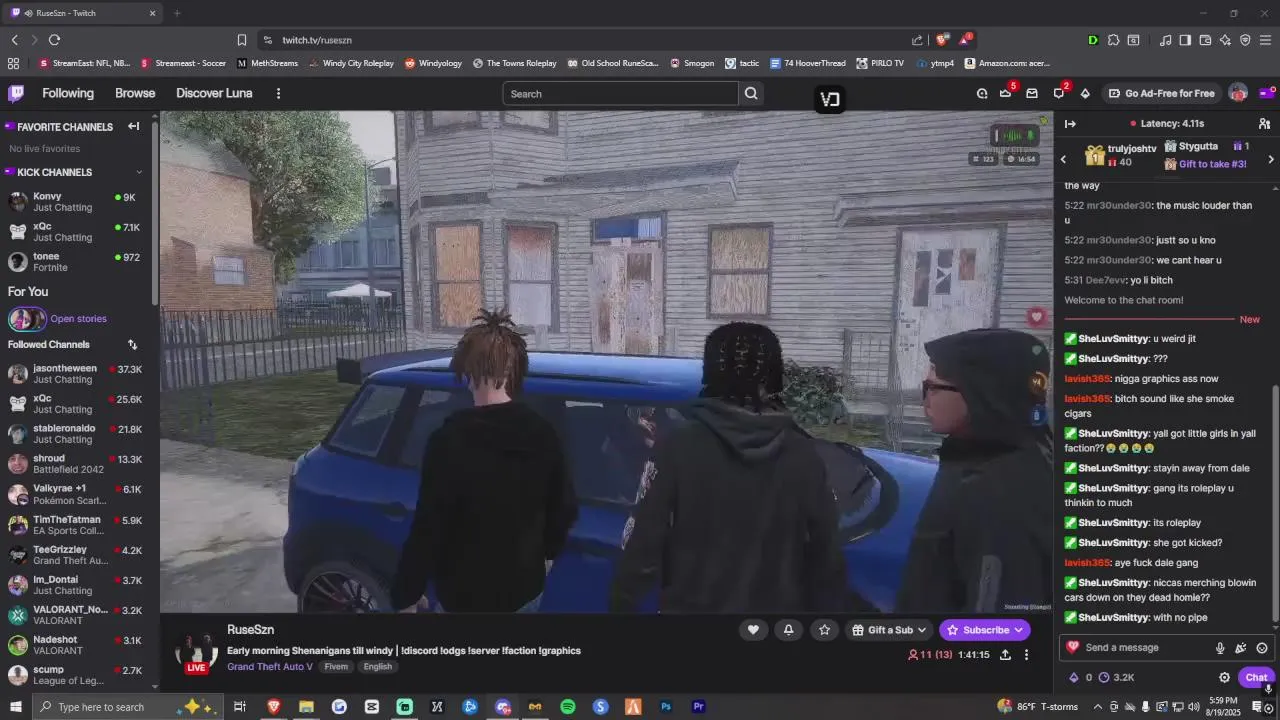Open the Brave Leo AI sparkle icon
The image size is (1280, 720).
click(x=1225, y=40)
